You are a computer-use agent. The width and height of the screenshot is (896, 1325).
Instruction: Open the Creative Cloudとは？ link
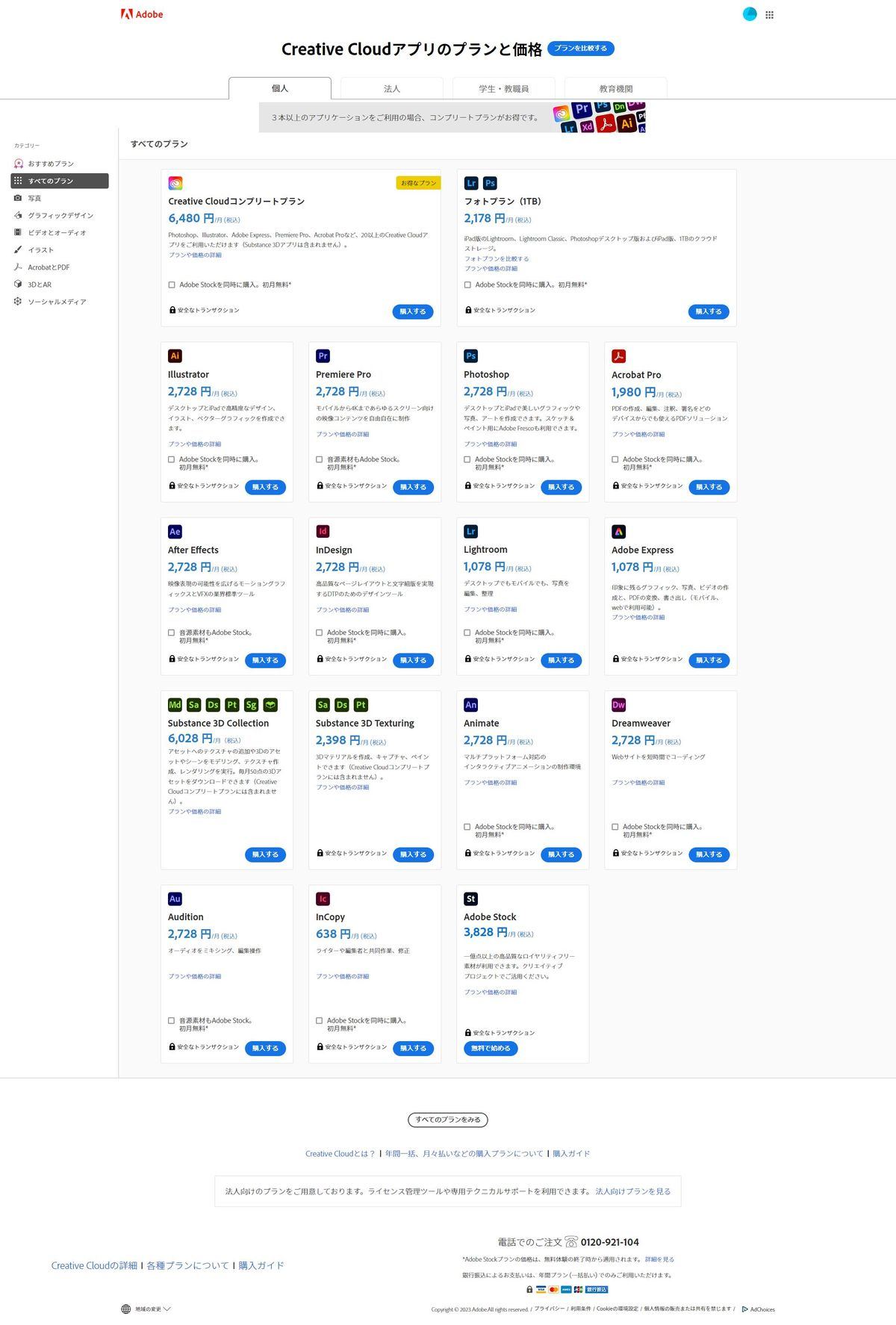(340, 1153)
